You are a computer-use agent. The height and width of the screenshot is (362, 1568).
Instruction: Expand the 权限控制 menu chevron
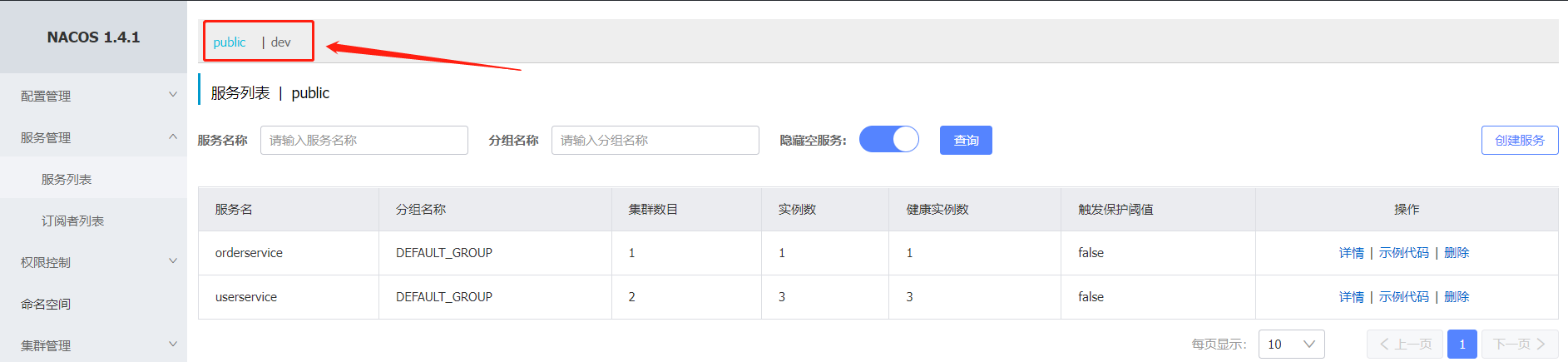[x=173, y=261]
